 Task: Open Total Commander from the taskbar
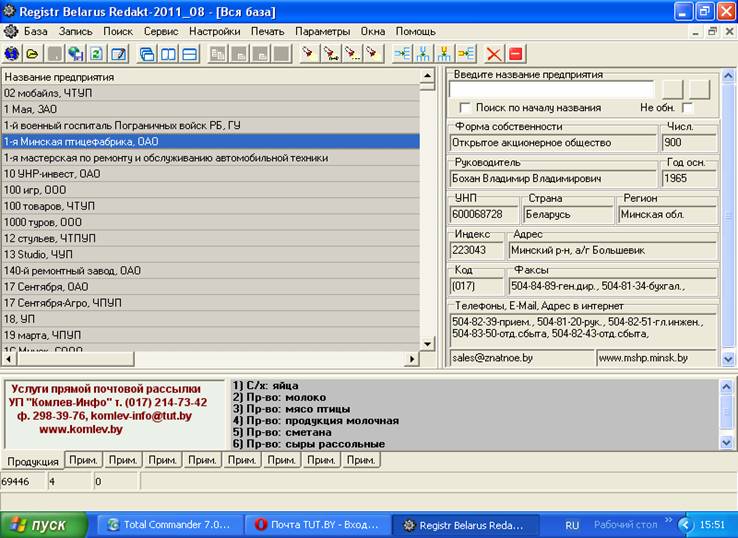(168, 524)
